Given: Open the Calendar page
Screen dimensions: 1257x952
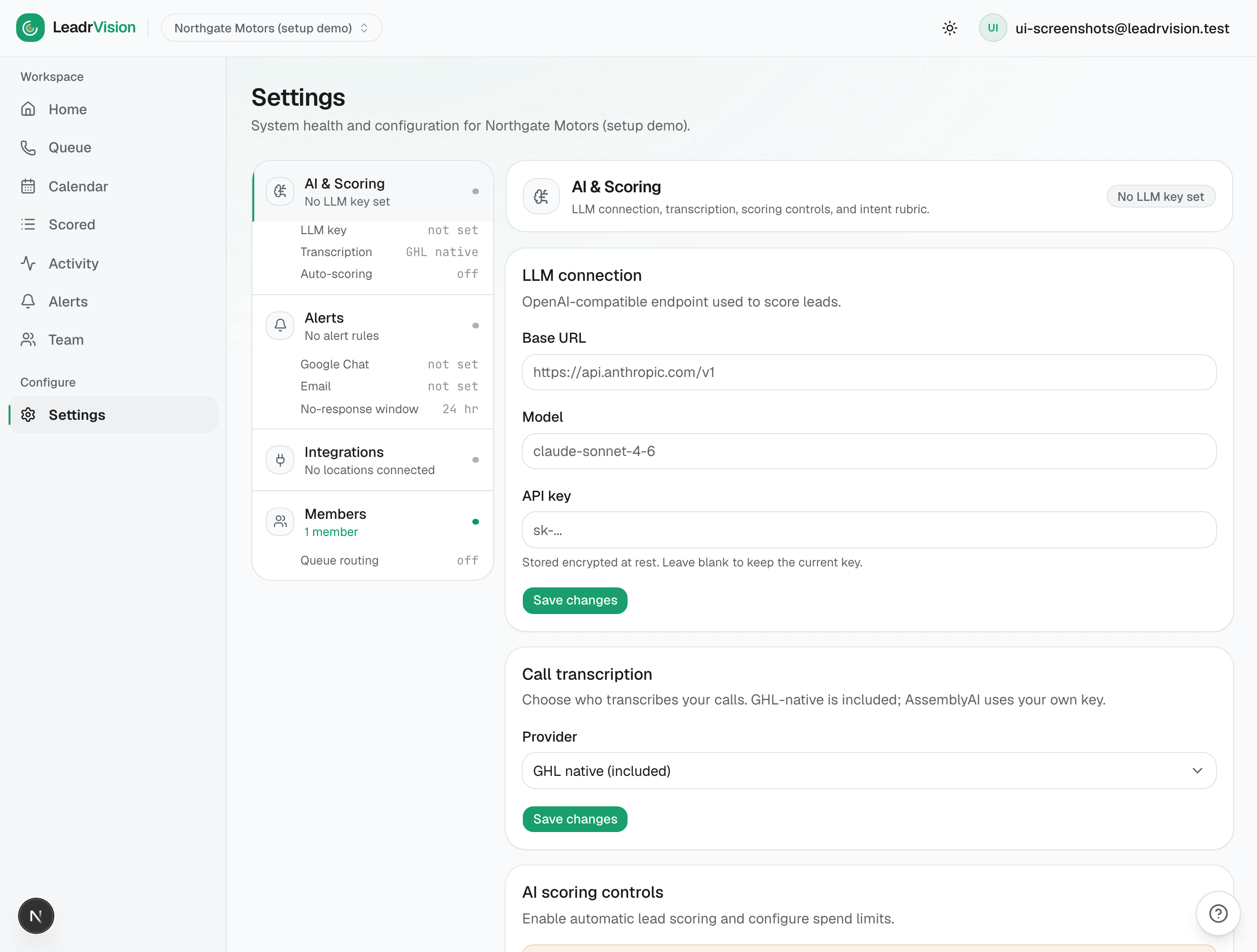Looking at the screenshot, I should click(x=113, y=186).
